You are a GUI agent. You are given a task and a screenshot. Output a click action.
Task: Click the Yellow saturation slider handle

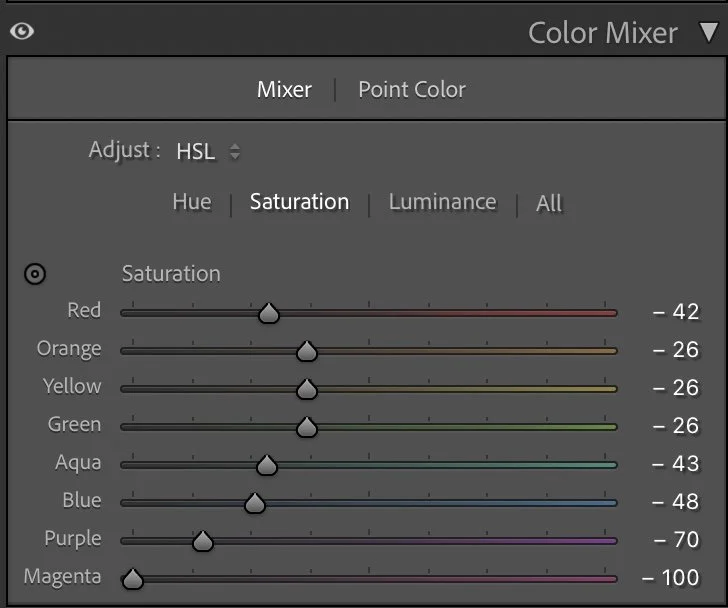[x=307, y=389]
